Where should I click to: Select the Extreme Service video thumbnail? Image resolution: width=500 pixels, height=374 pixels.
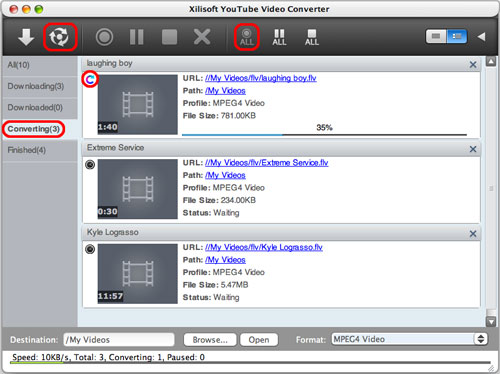[138, 189]
